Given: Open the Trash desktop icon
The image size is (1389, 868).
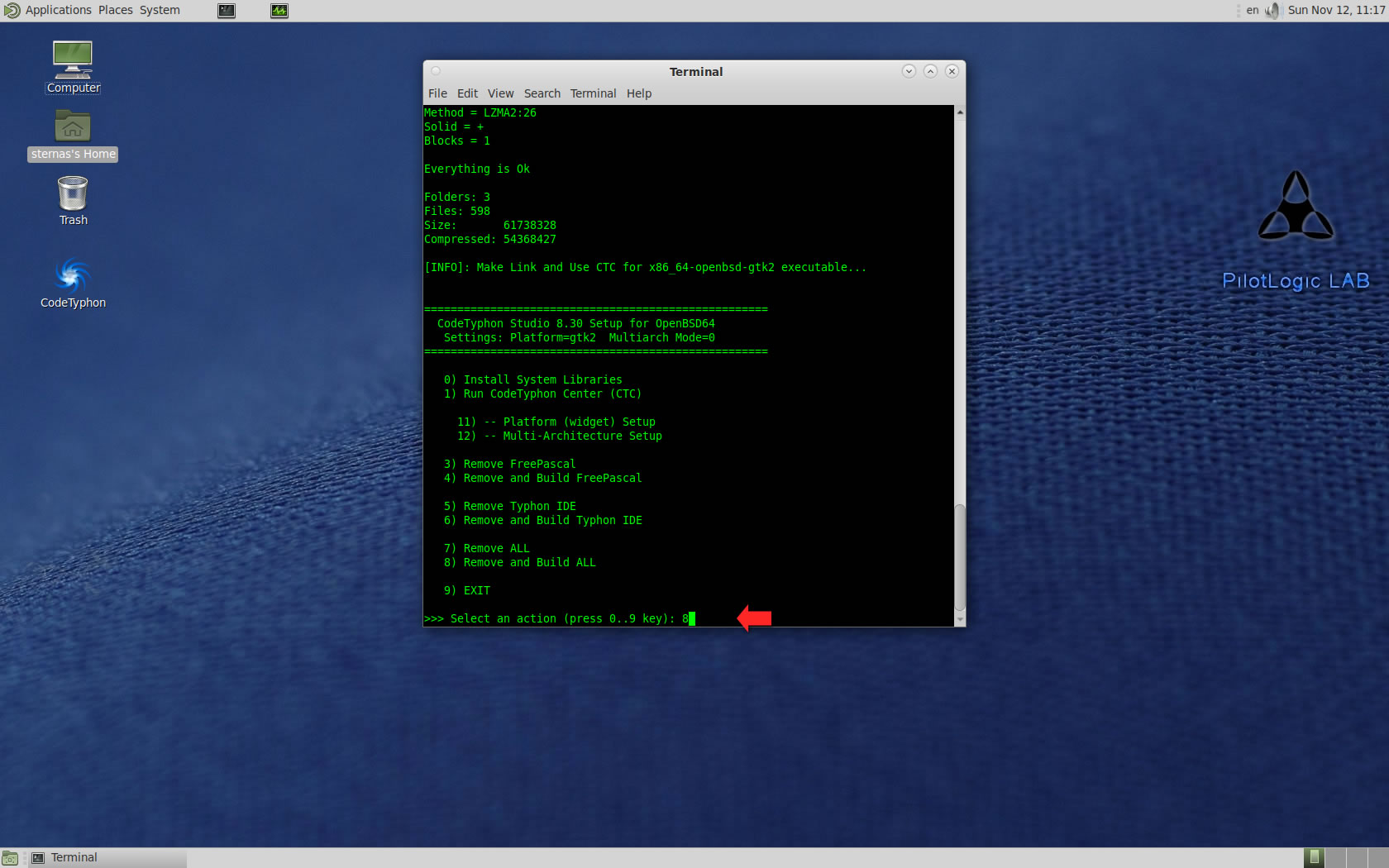Looking at the screenshot, I should click(x=73, y=201).
